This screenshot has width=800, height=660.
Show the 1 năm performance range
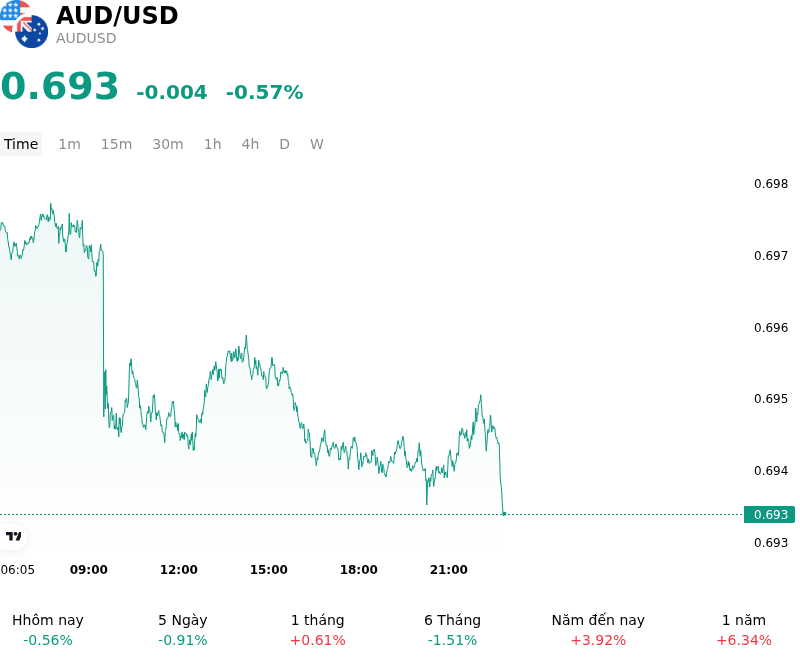click(x=744, y=630)
